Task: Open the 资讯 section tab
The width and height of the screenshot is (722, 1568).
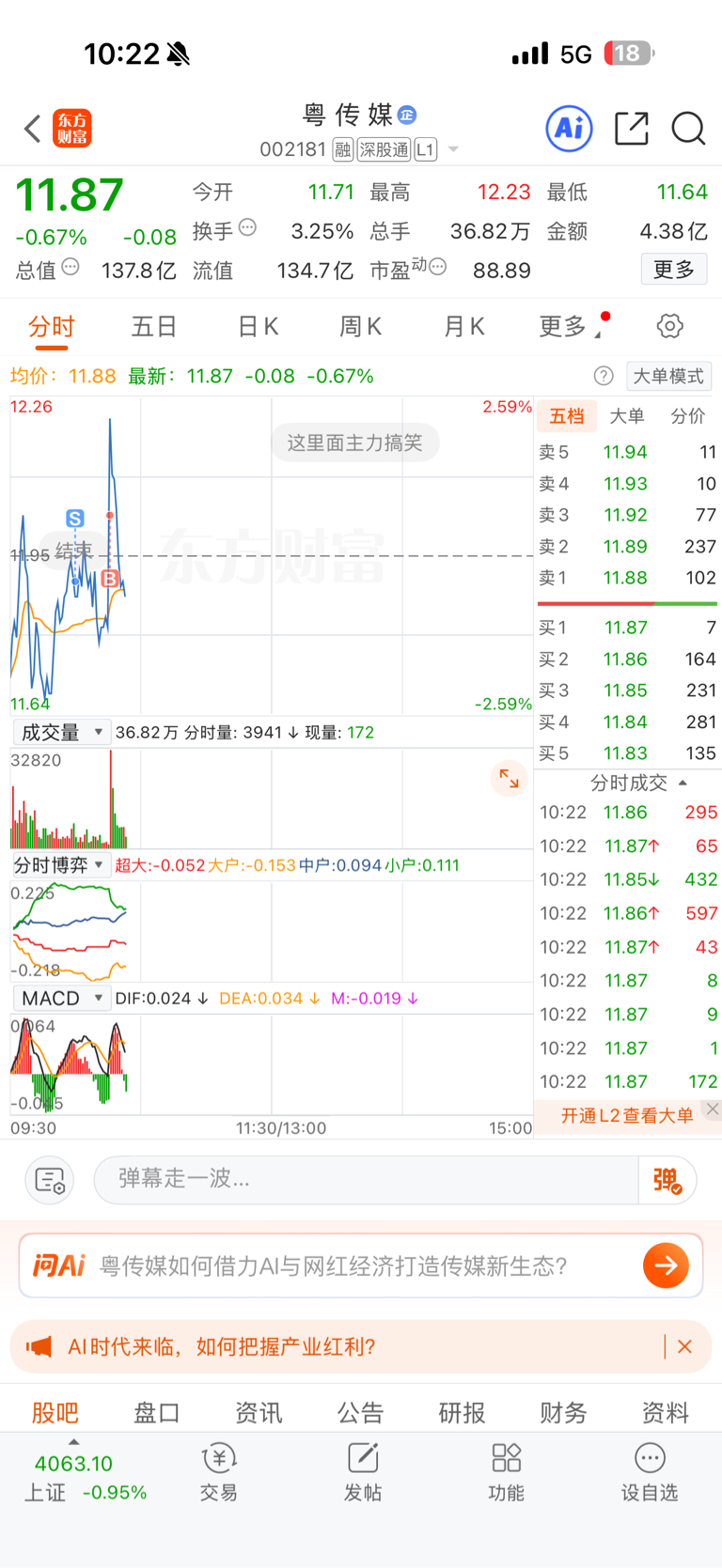Action: [259, 1412]
